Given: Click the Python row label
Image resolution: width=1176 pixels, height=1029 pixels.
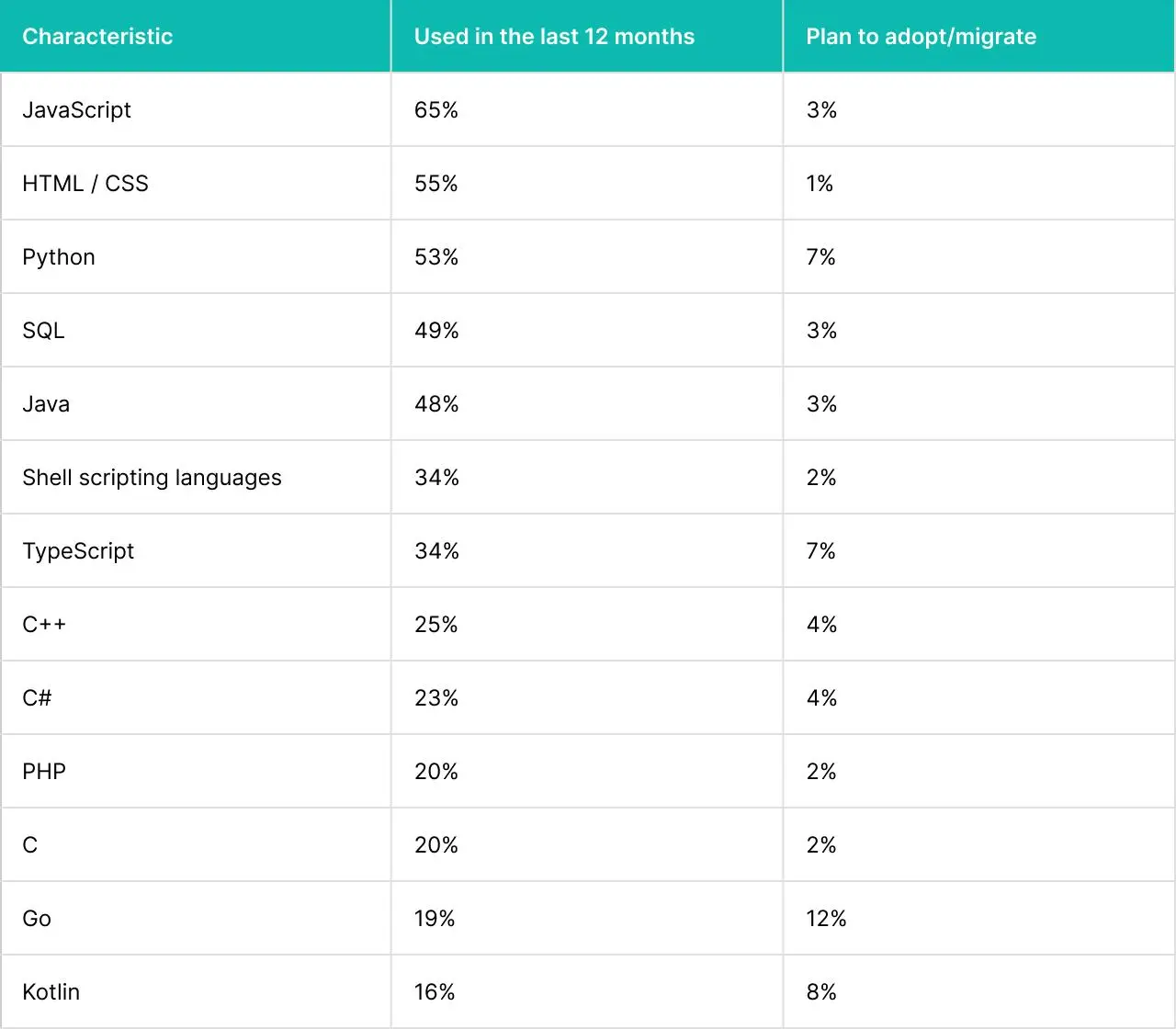Looking at the screenshot, I should (59, 257).
